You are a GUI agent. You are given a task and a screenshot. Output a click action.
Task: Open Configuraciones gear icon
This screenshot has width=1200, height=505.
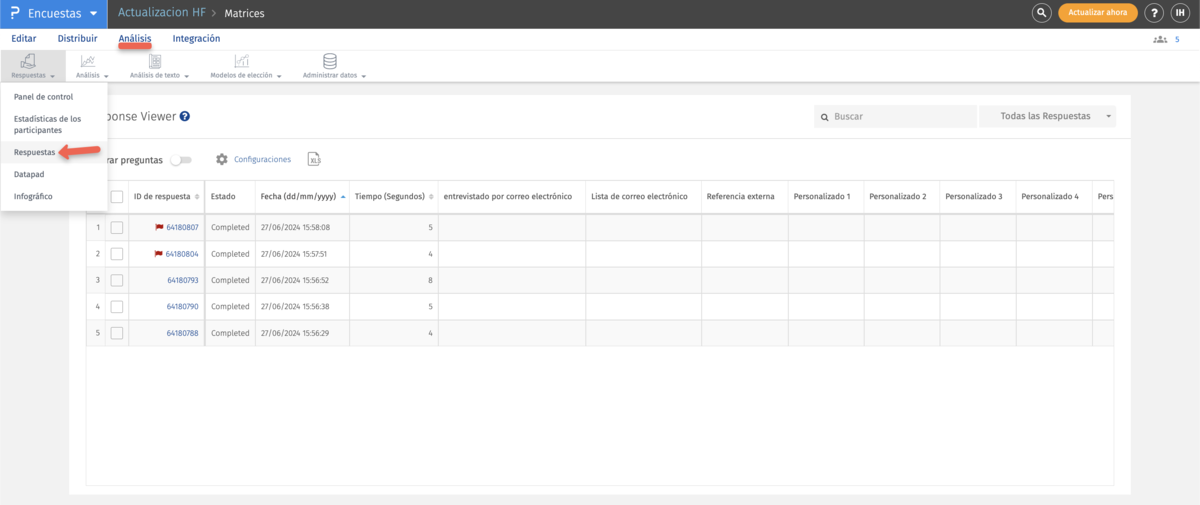[x=222, y=159]
